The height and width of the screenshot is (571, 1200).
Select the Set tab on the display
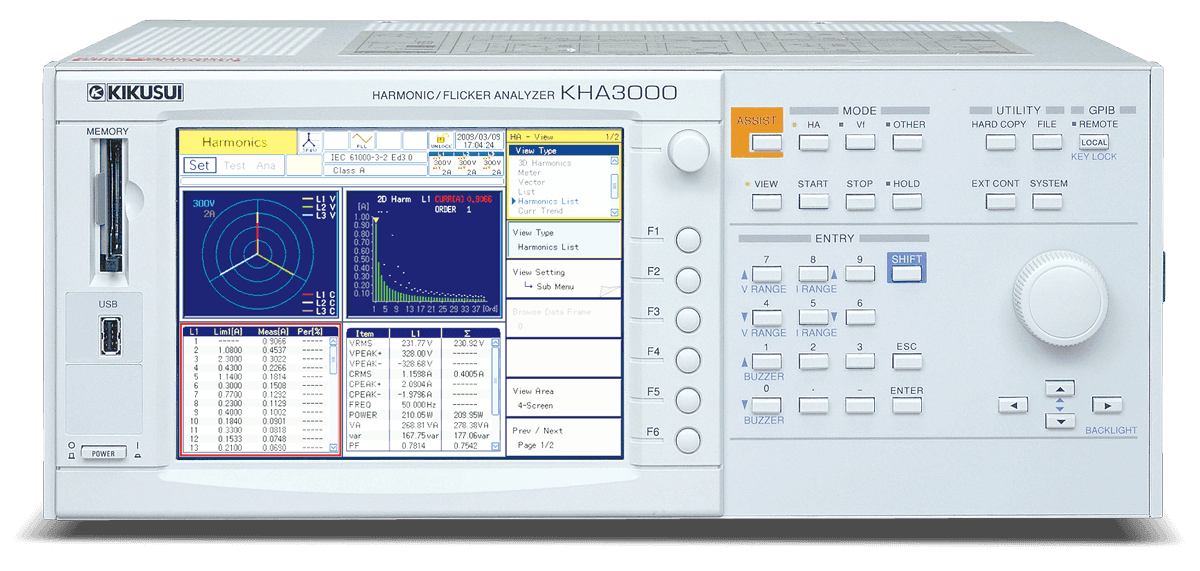[199, 165]
